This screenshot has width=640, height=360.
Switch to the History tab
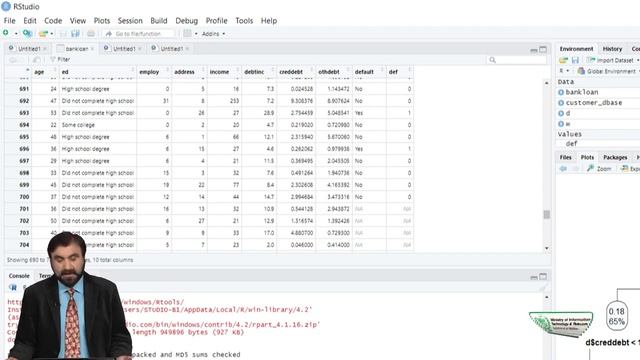(x=612, y=49)
